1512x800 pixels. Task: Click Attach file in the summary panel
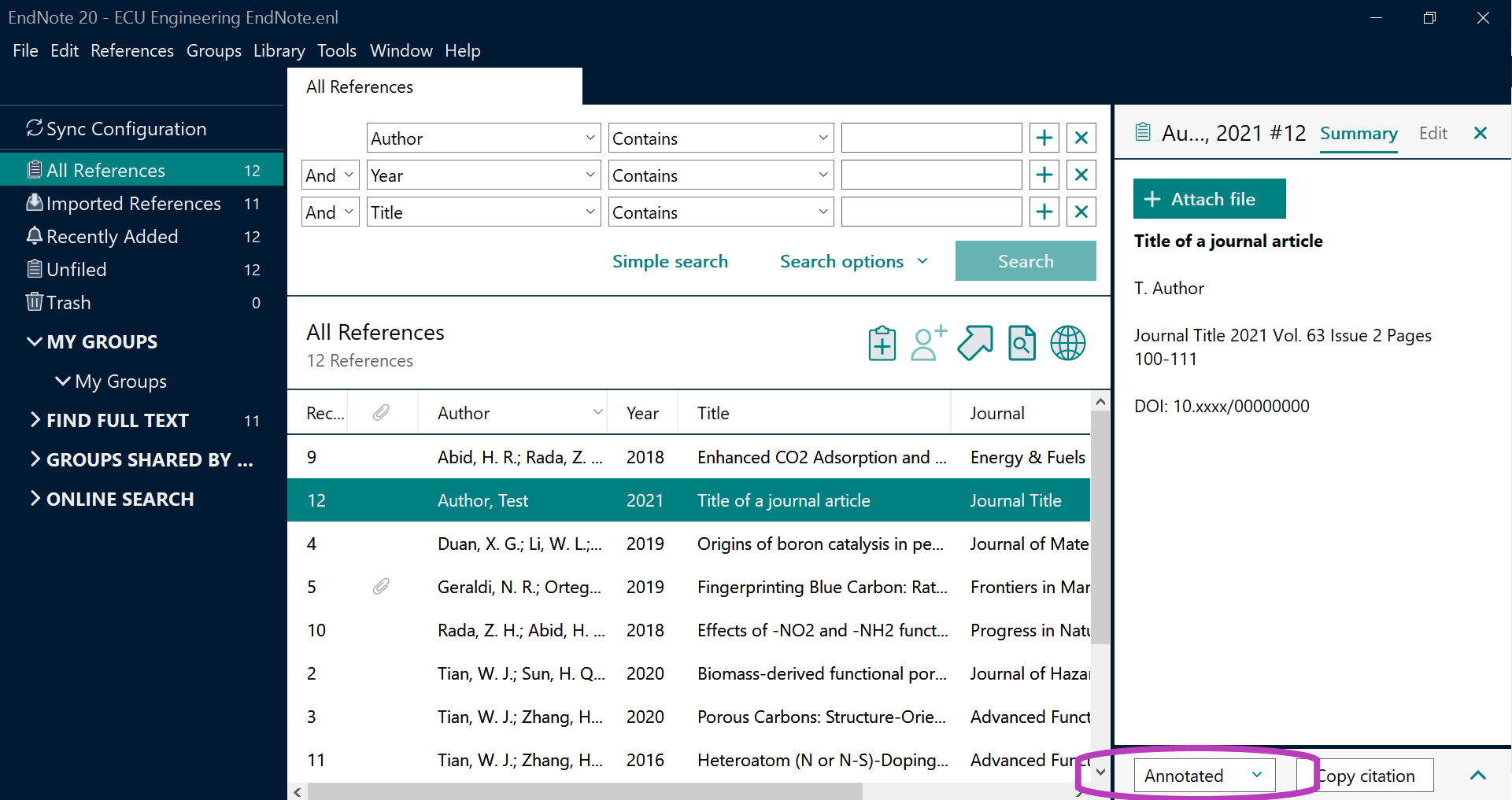click(1209, 198)
